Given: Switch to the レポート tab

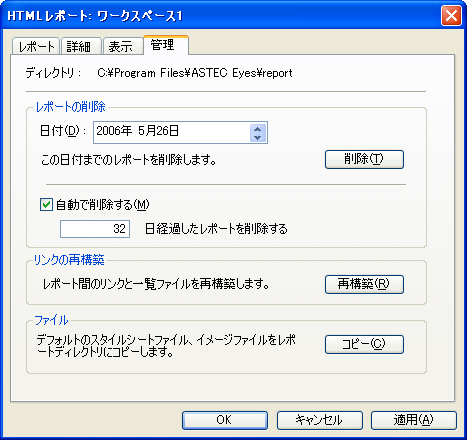Looking at the screenshot, I should (x=36, y=46).
